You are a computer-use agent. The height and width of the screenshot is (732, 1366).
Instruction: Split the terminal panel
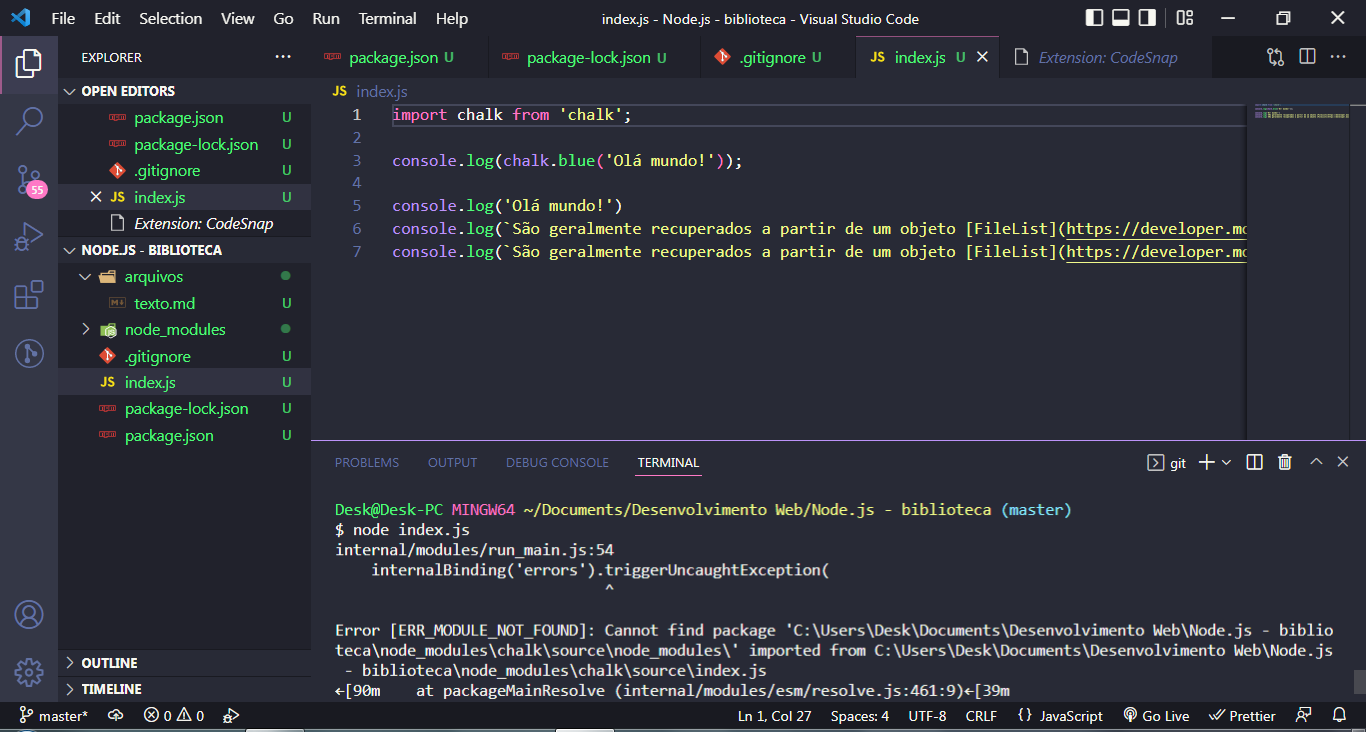[x=1255, y=462]
